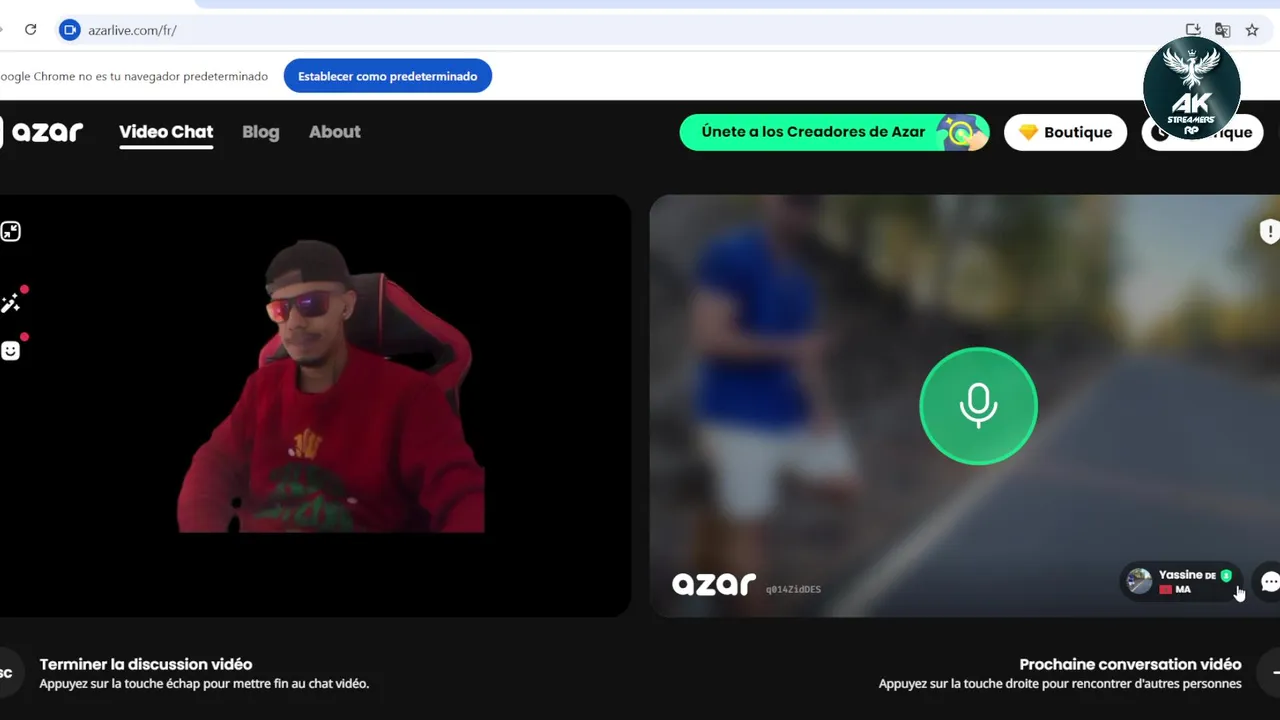Screen dimensions: 1280x720
Task: Open the Boutique gem button
Action: pos(1065,132)
